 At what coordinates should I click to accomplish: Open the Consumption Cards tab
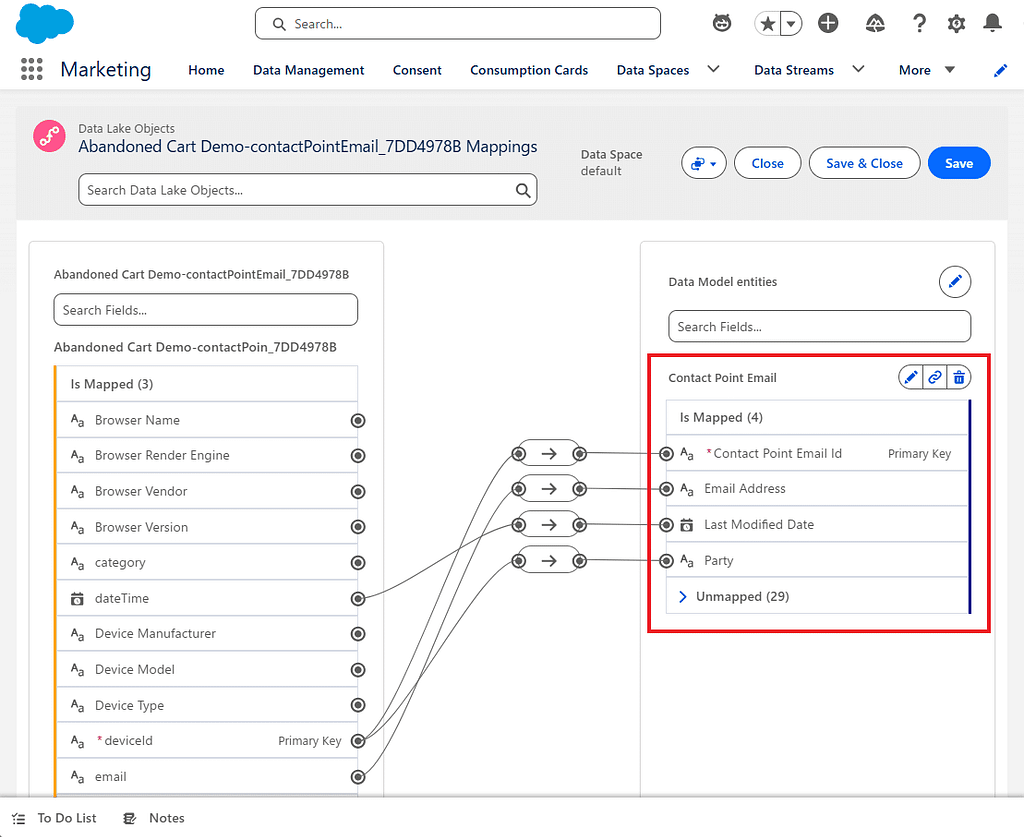click(529, 70)
